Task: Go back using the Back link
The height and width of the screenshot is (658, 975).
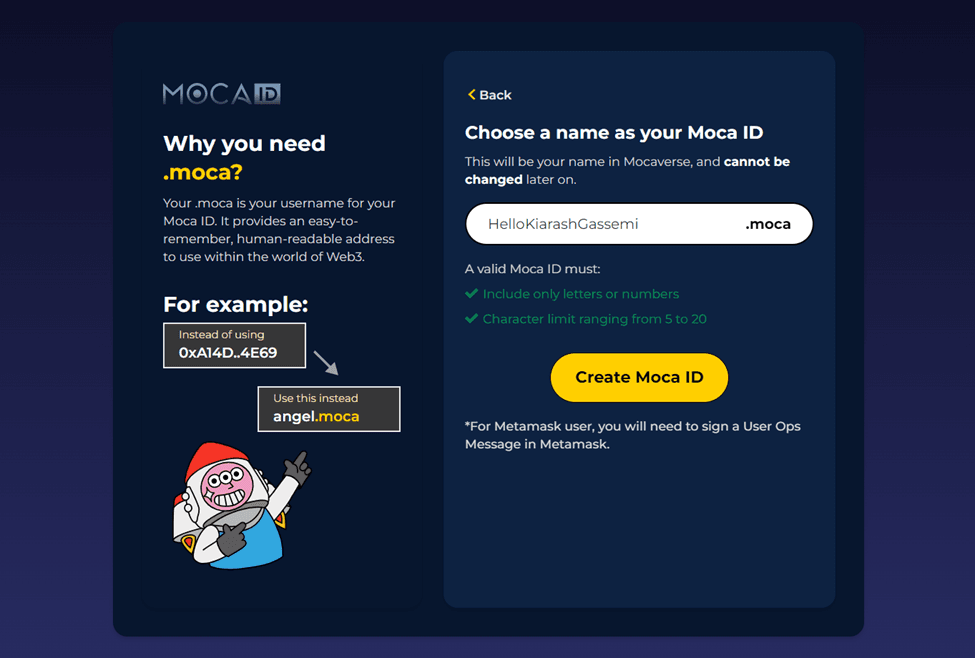Action: coord(489,95)
